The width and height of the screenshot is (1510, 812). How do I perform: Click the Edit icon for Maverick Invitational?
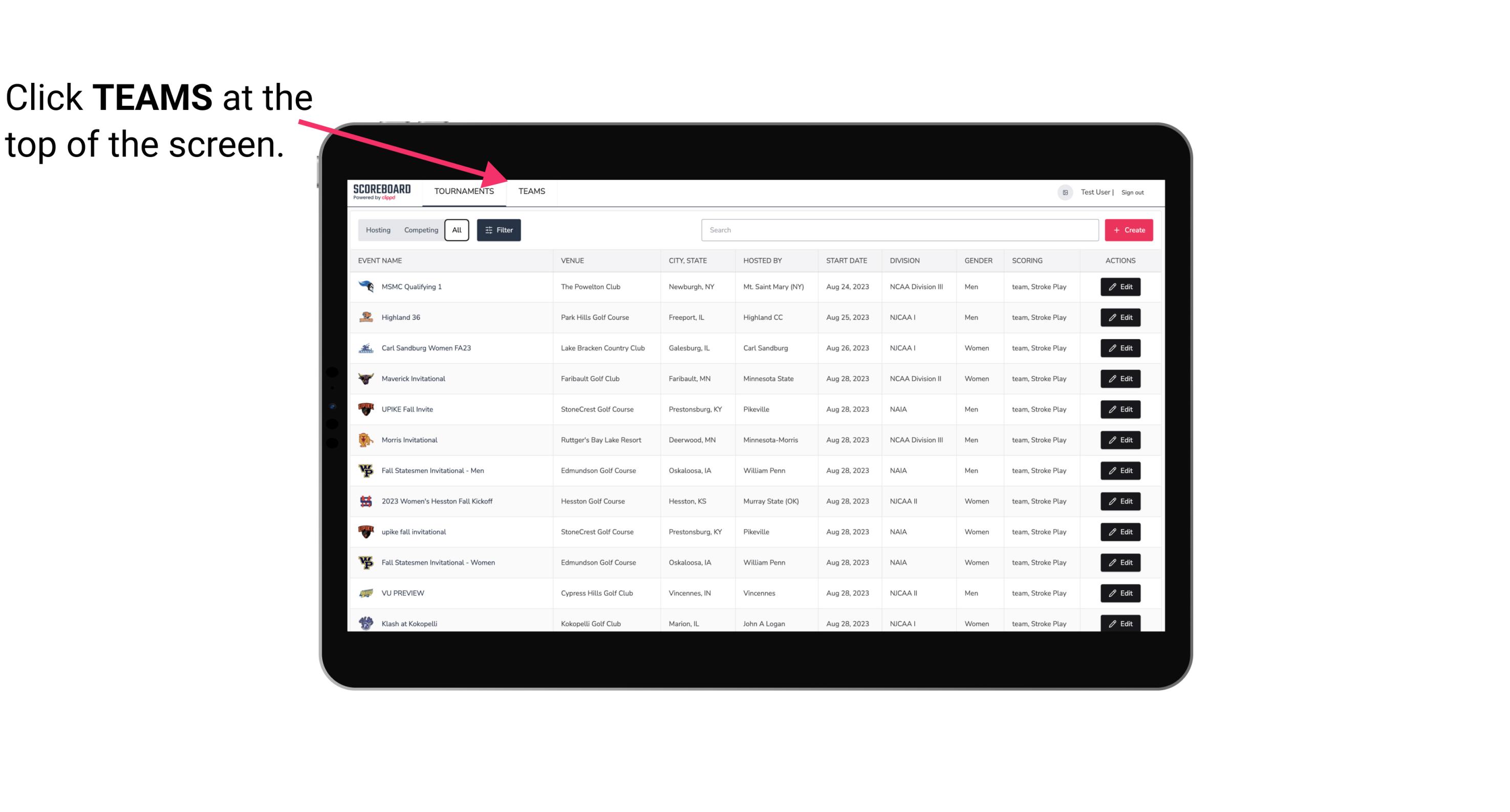point(1120,379)
